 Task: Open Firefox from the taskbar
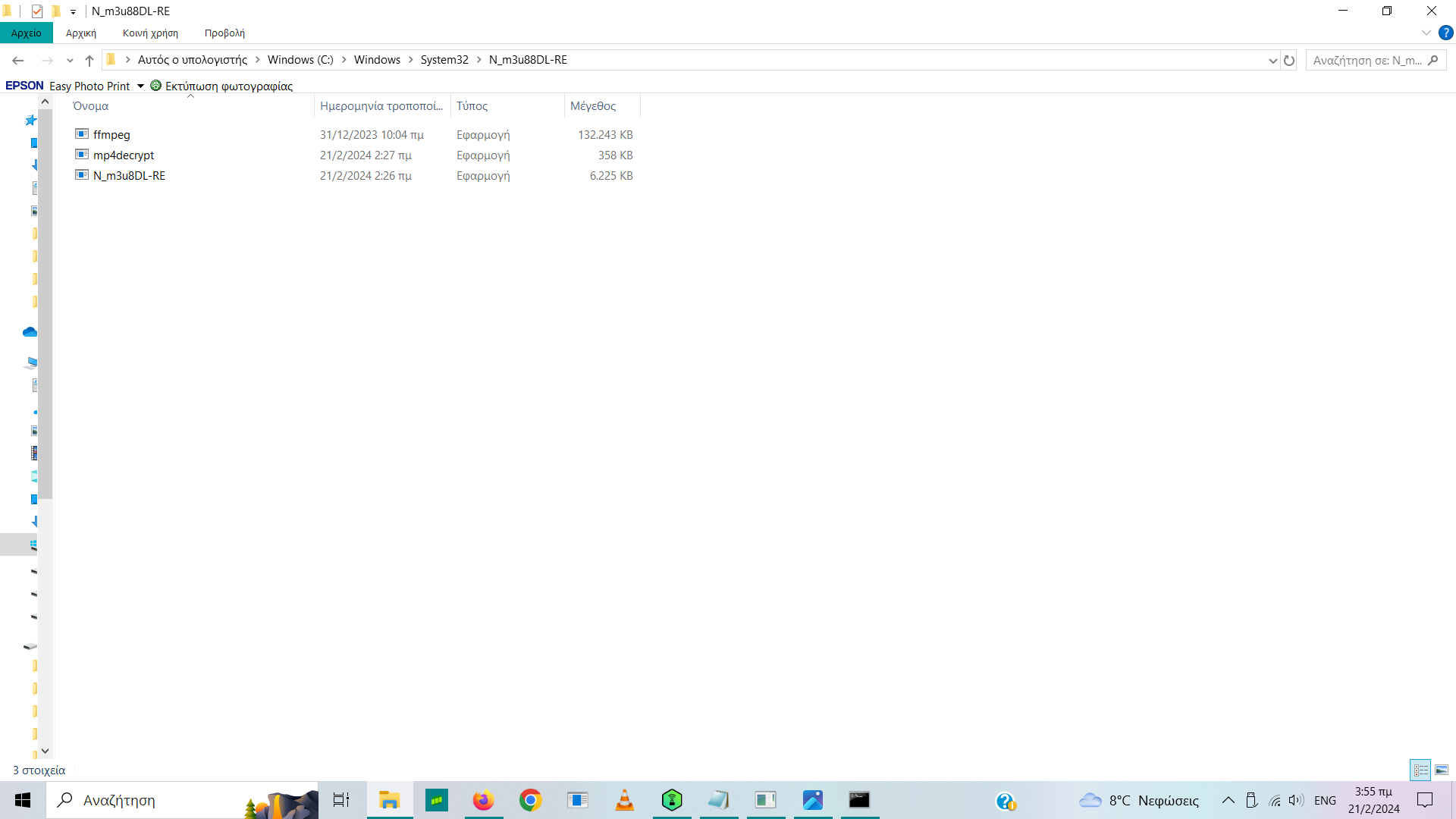point(483,800)
